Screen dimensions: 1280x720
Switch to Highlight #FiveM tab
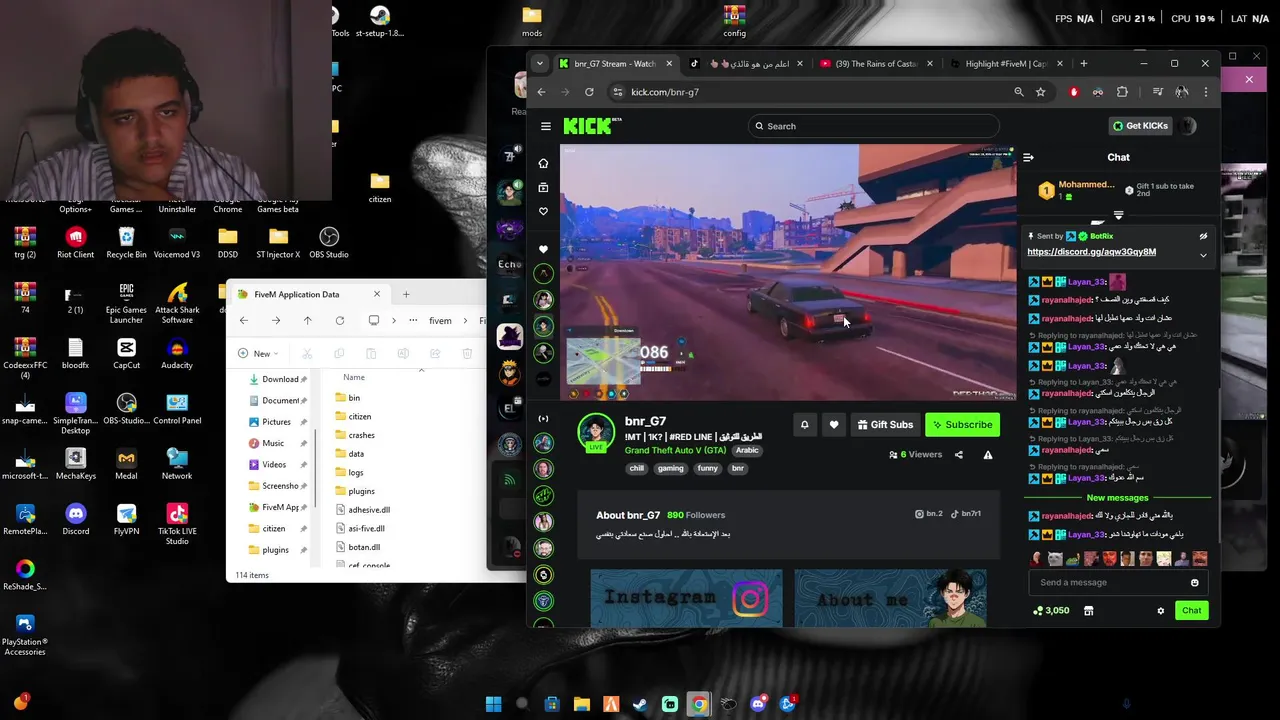(x=1006, y=64)
